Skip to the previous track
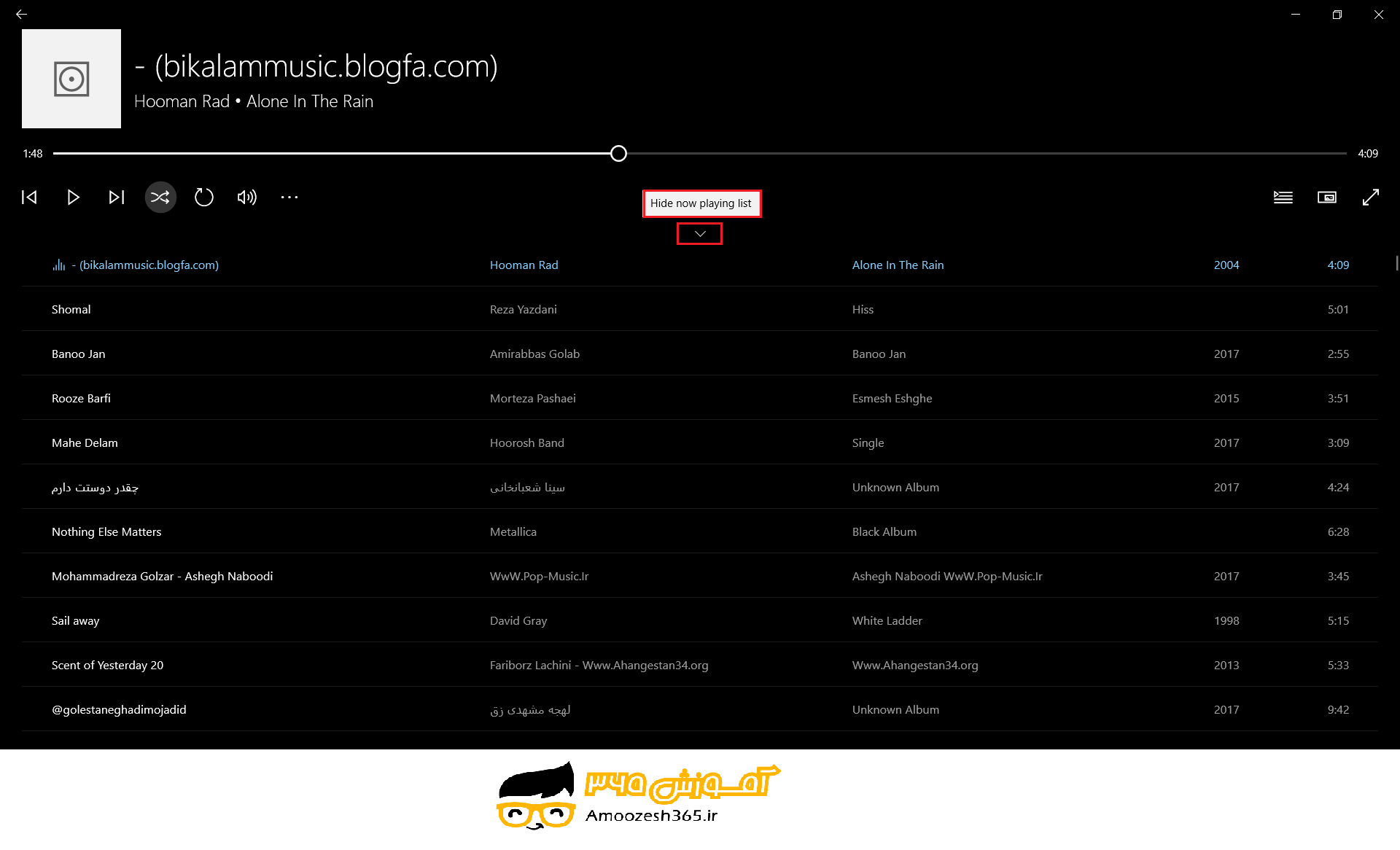Screen dimensions: 1400x850 pos(29,198)
